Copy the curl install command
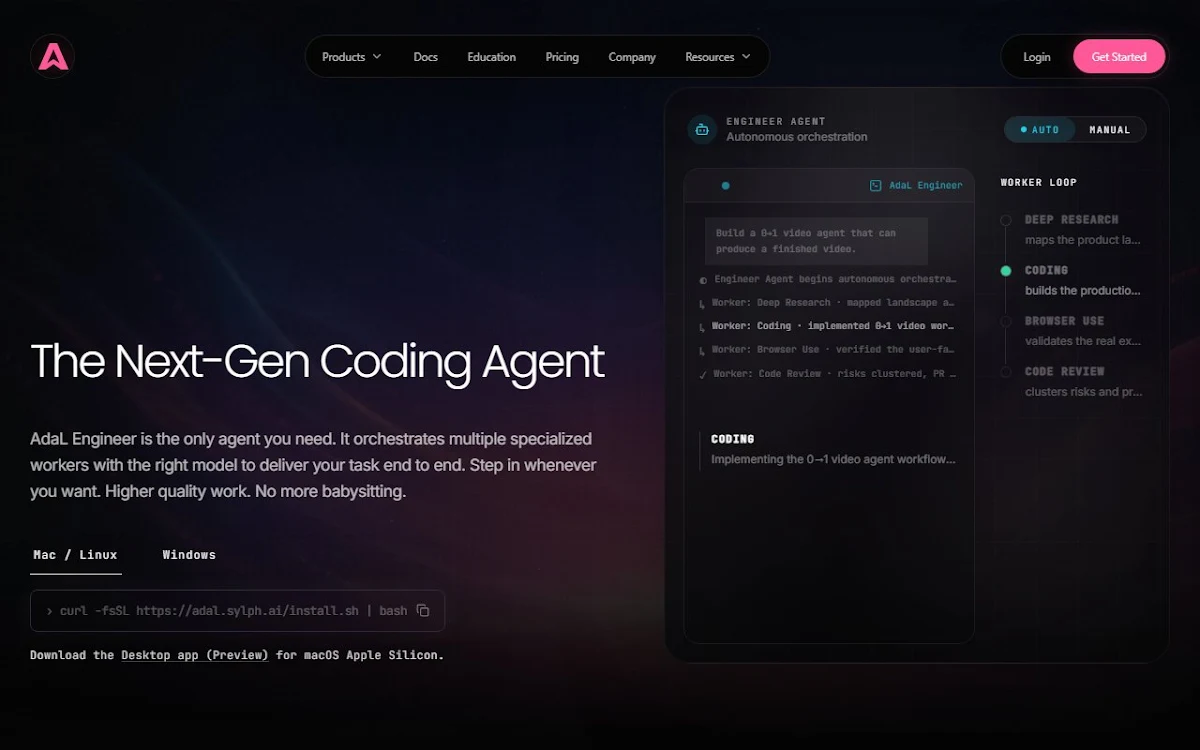 point(423,610)
